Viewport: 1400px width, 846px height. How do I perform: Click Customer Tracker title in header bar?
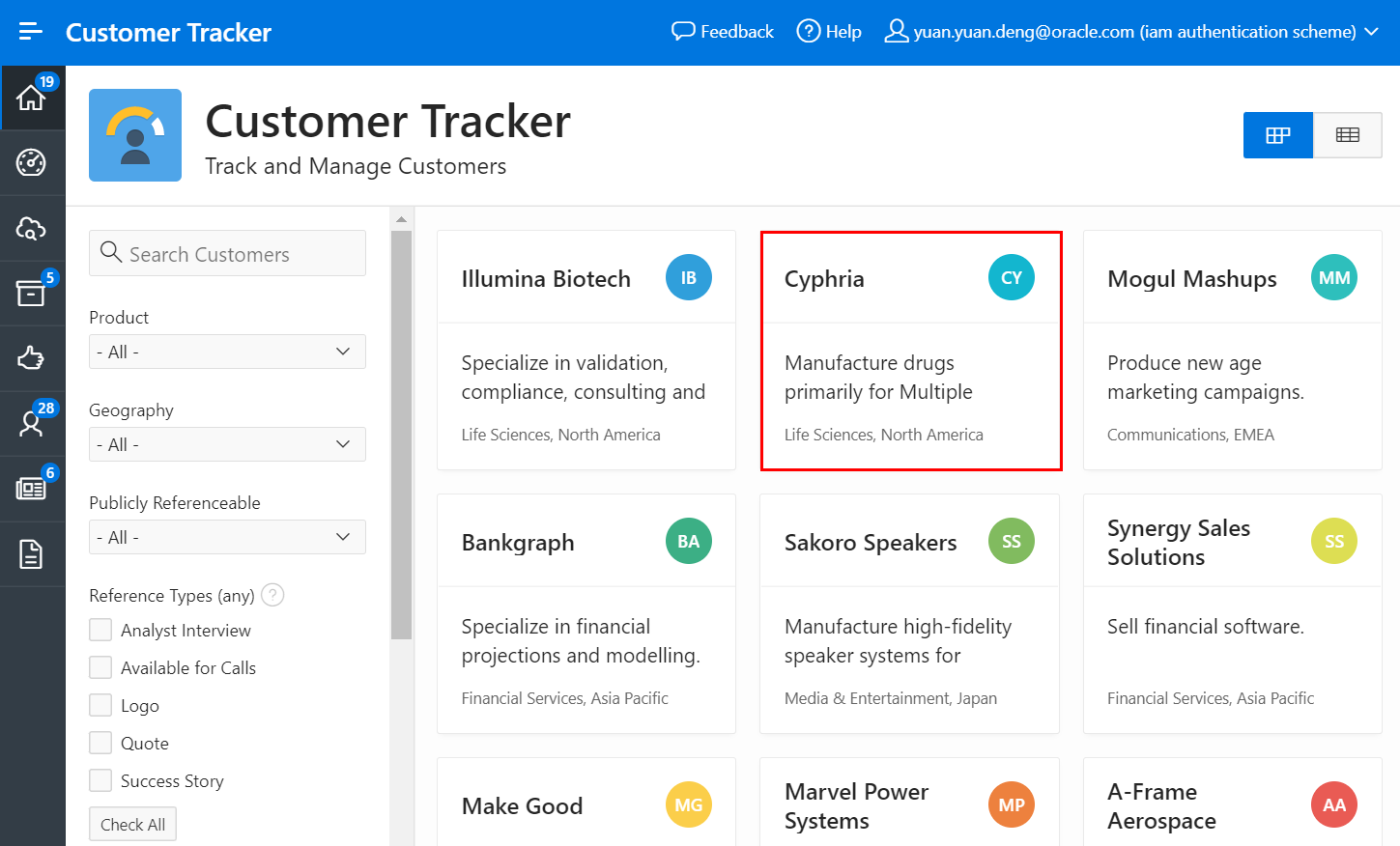(x=168, y=33)
